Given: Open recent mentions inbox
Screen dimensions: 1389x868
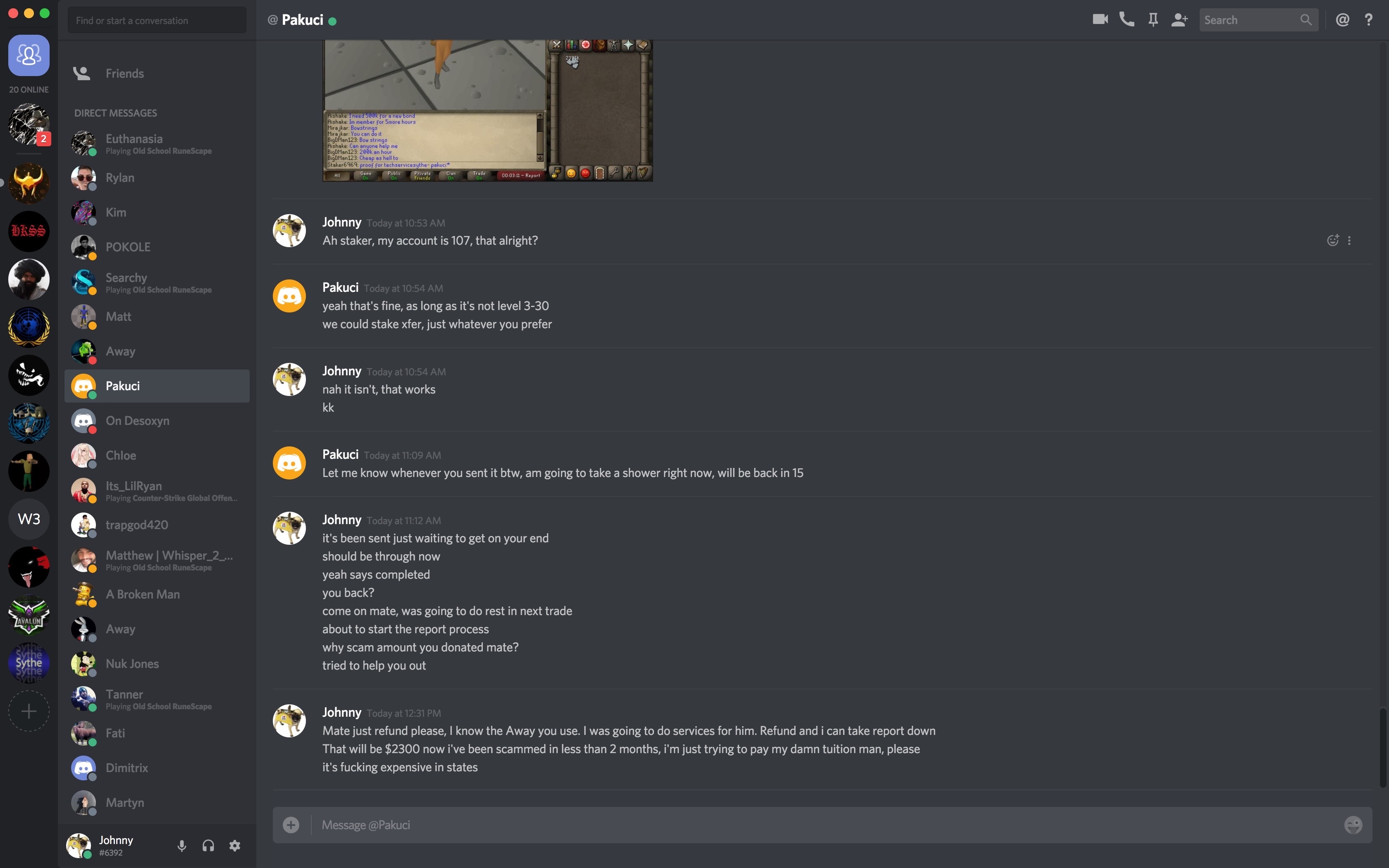Looking at the screenshot, I should pos(1343,20).
